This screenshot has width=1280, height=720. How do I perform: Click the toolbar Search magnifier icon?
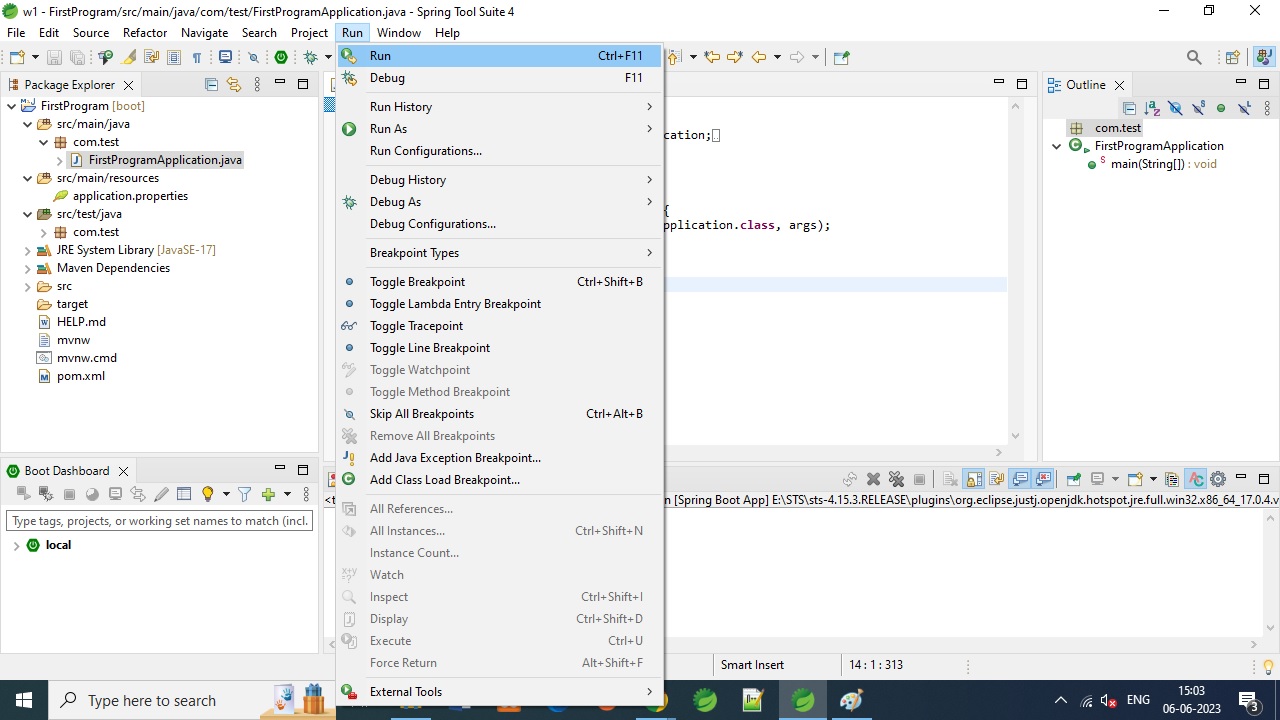pyautogui.click(x=1194, y=57)
